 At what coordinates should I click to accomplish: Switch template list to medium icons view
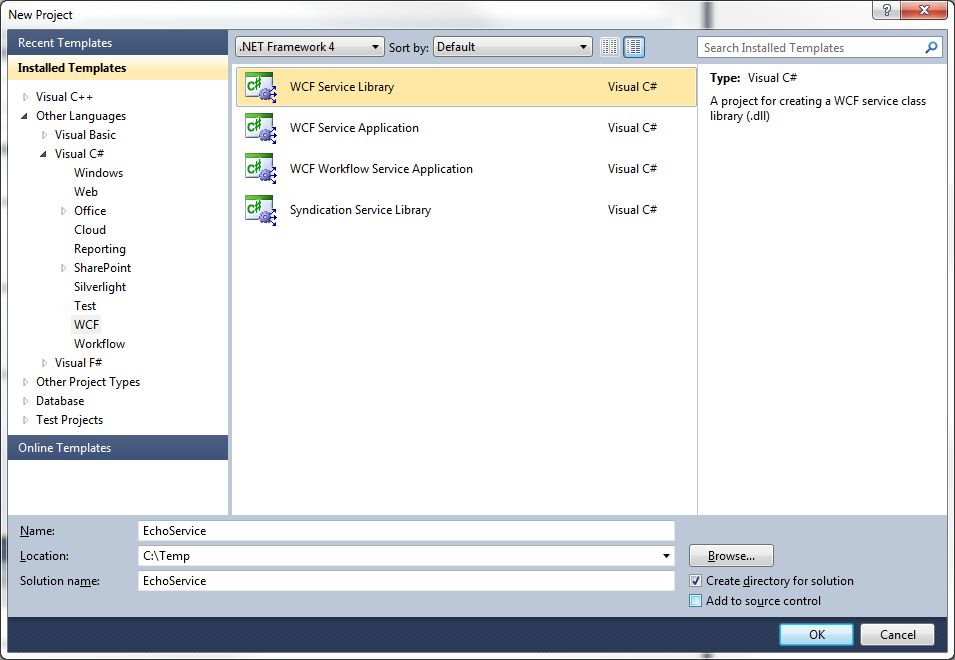coord(632,46)
